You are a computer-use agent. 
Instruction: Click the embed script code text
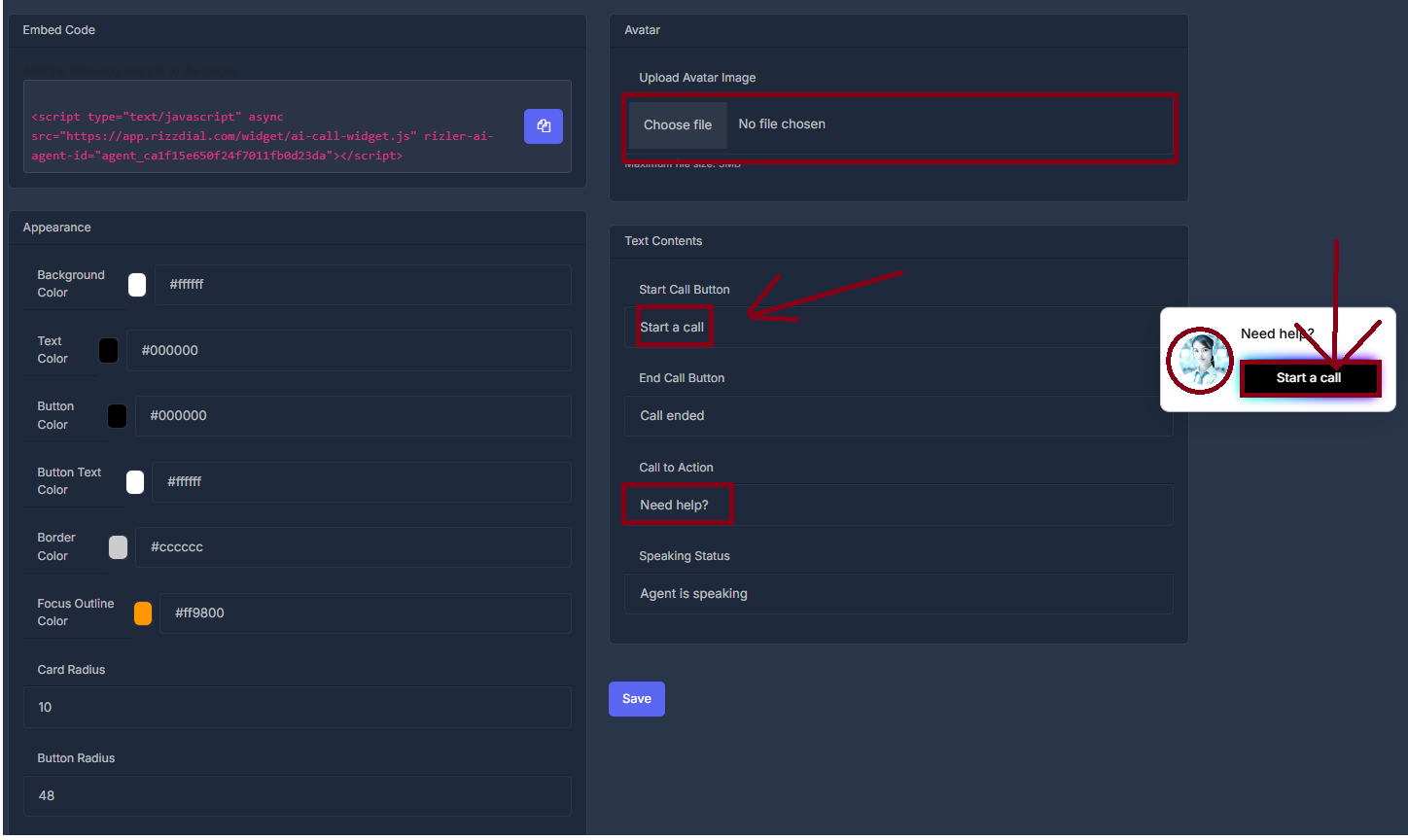(x=263, y=136)
